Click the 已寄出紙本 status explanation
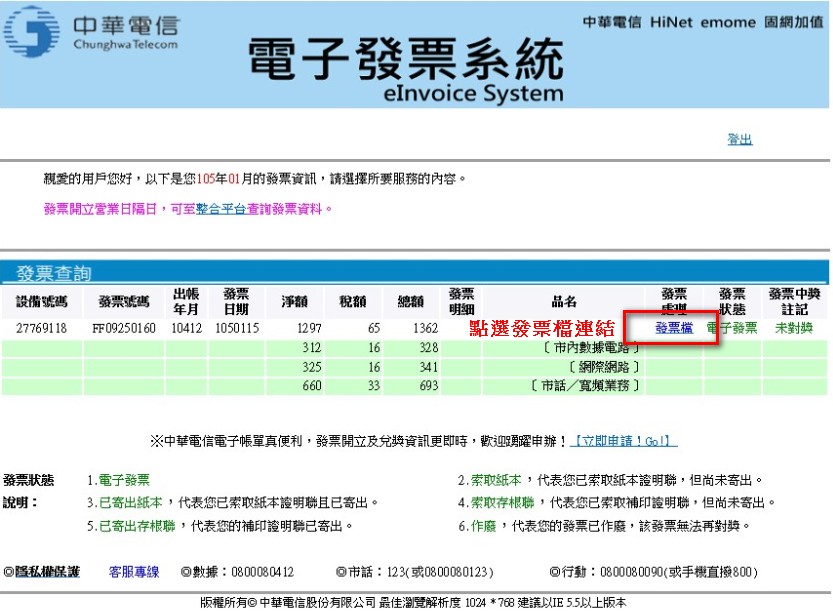833x611 pixels. (131, 502)
